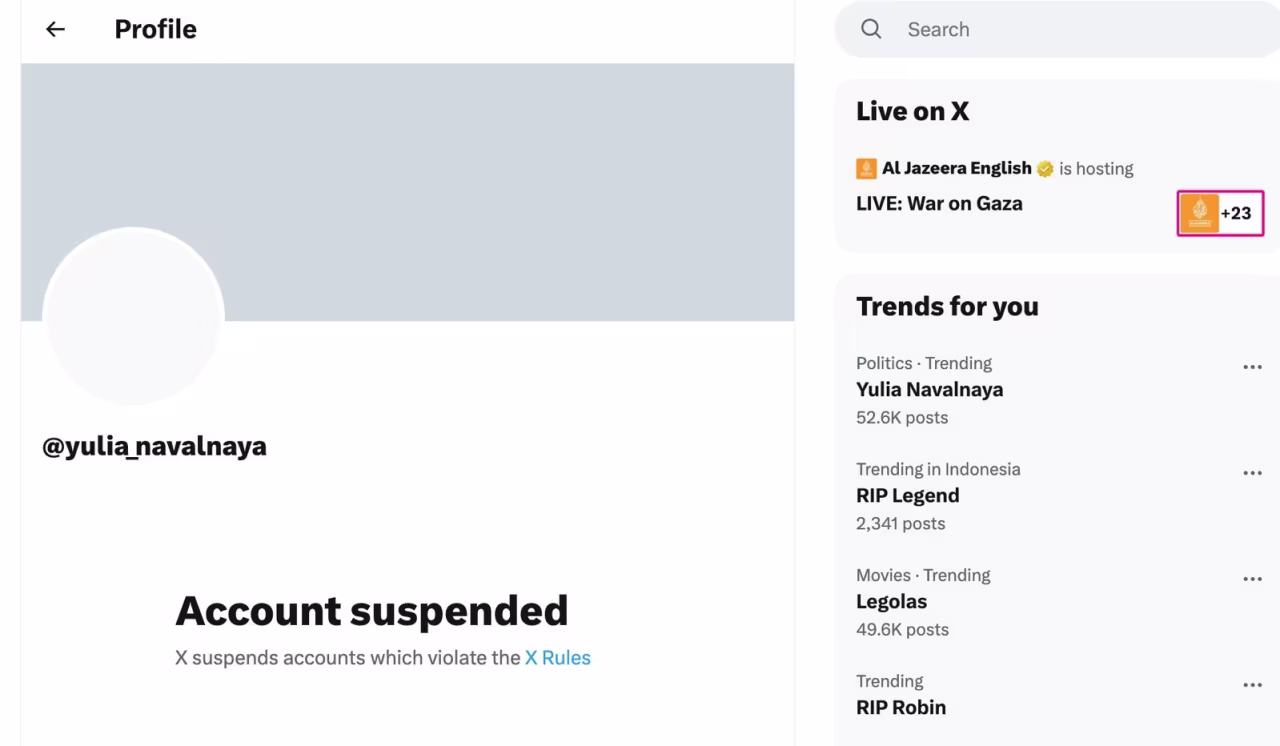1280x746 pixels.
Task: Follow the X Rules link
Action: (x=557, y=658)
